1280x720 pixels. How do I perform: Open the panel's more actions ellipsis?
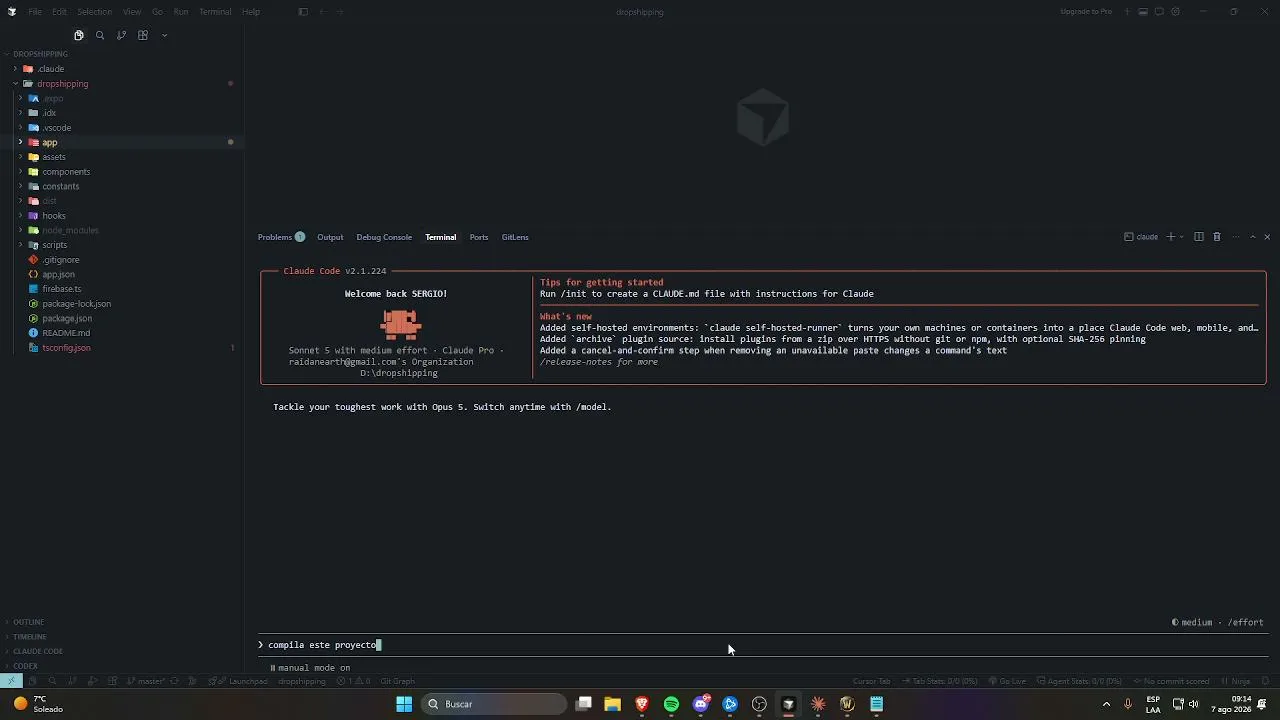pos(1236,237)
